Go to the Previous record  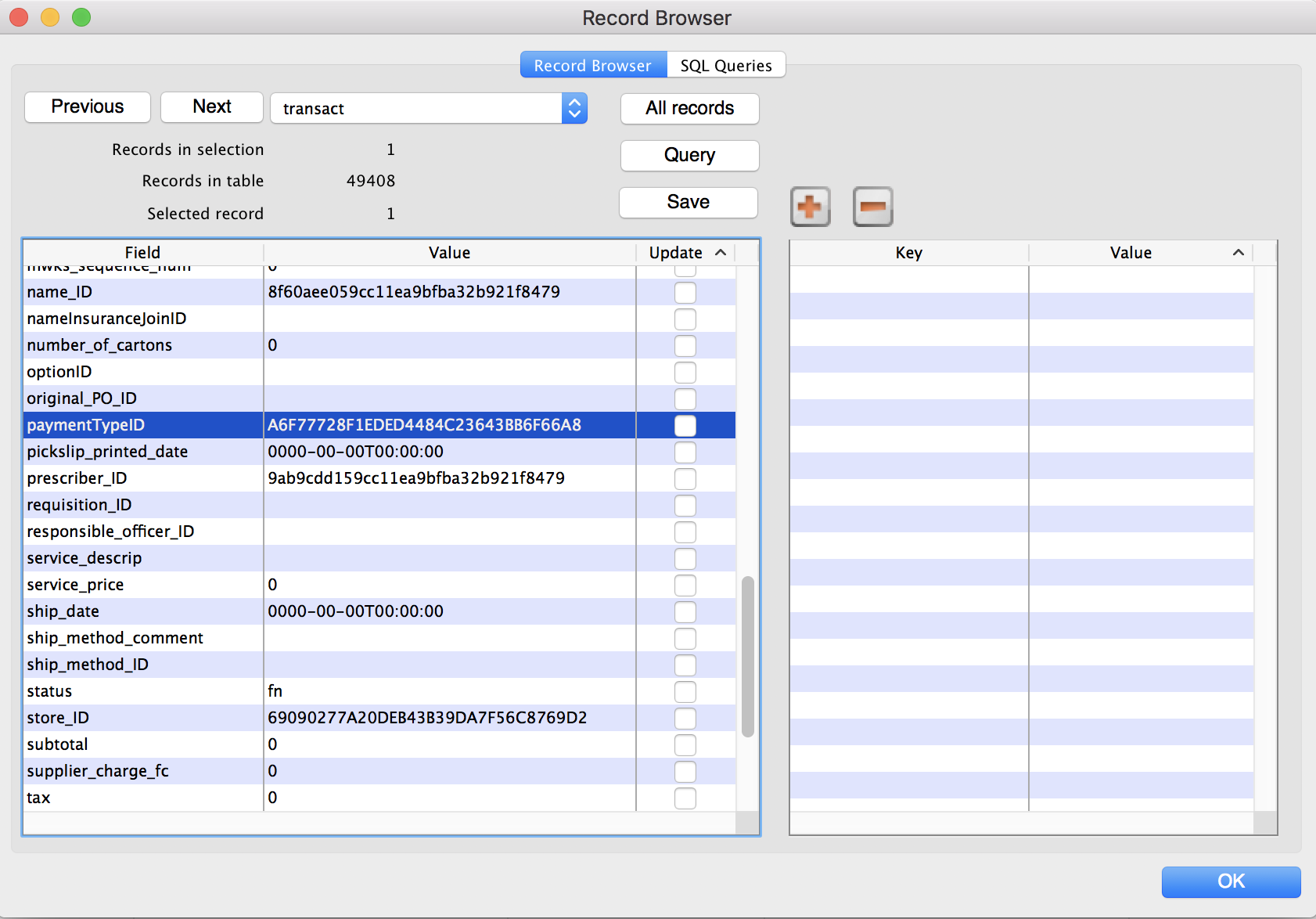click(x=88, y=106)
